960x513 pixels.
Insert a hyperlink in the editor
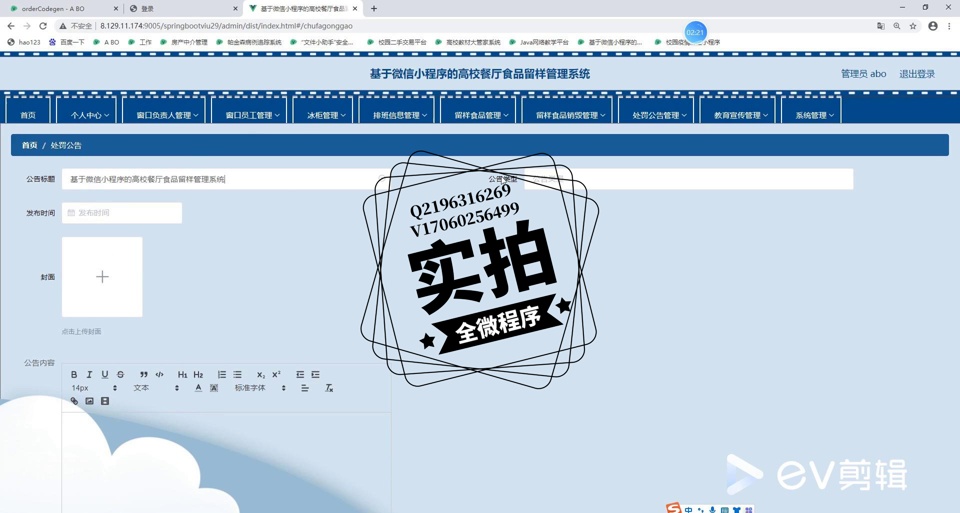click(x=74, y=401)
